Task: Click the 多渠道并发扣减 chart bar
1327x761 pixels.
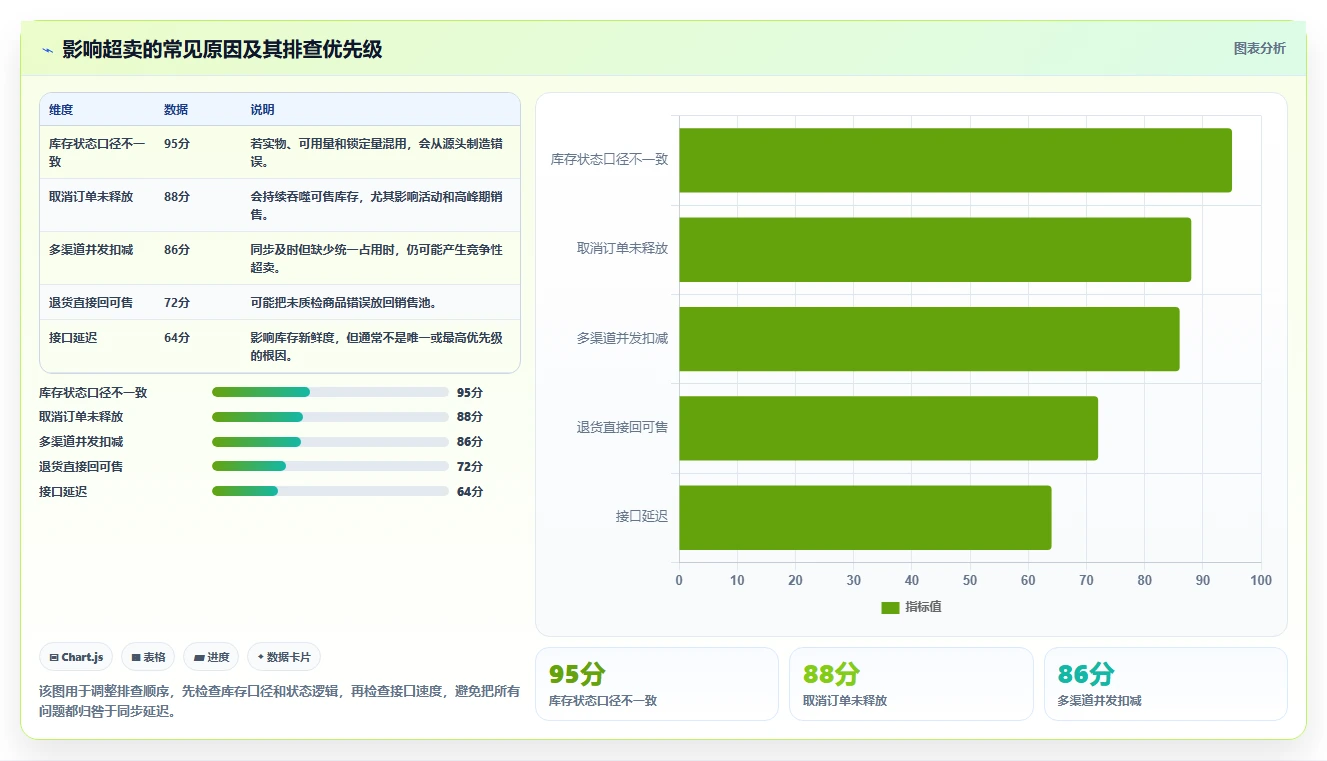Action: pyautogui.click(x=929, y=339)
